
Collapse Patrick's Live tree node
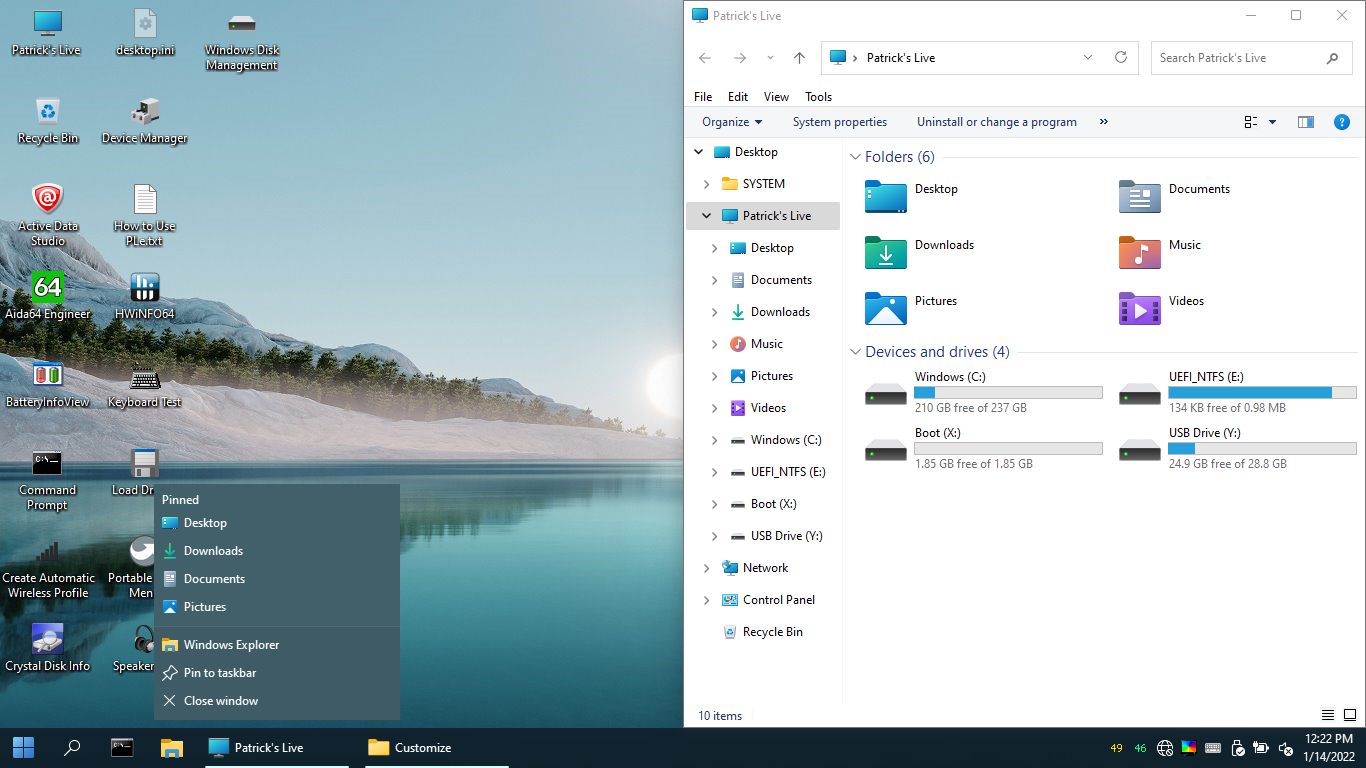706,216
